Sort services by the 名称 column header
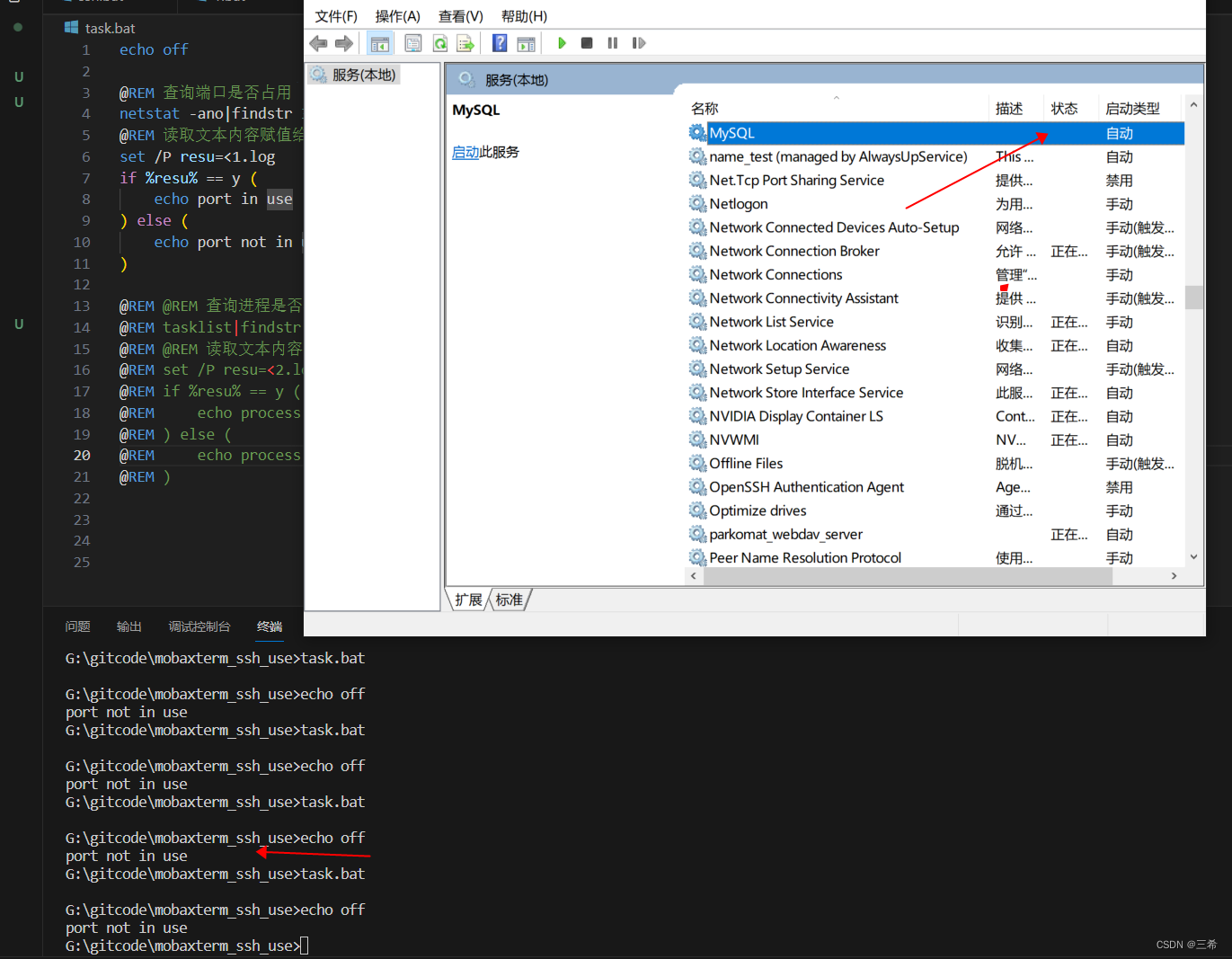1232x959 pixels. [837, 108]
